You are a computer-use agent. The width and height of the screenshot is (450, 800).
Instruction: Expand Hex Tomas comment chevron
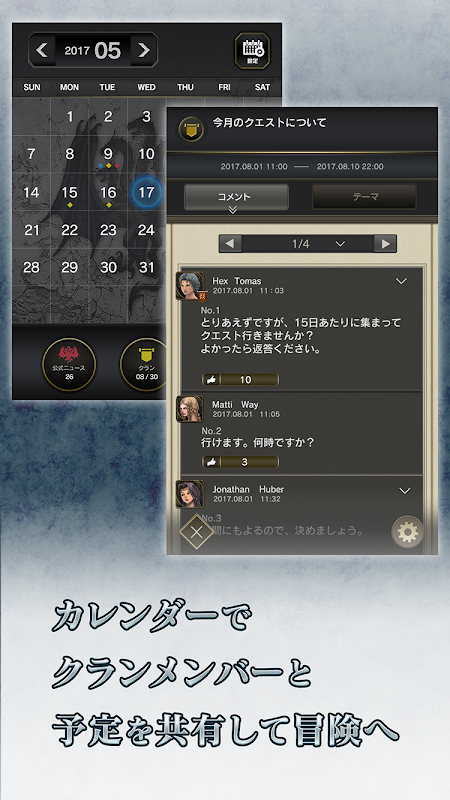pos(402,281)
